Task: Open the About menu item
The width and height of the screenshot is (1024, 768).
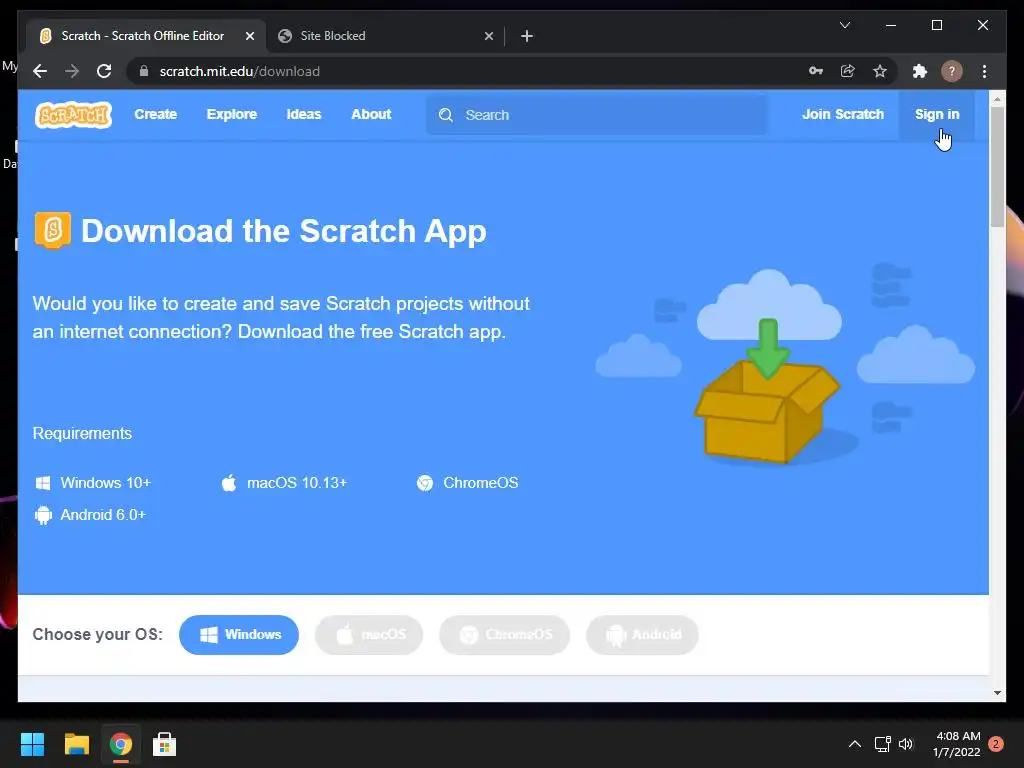Action: coord(371,114)
